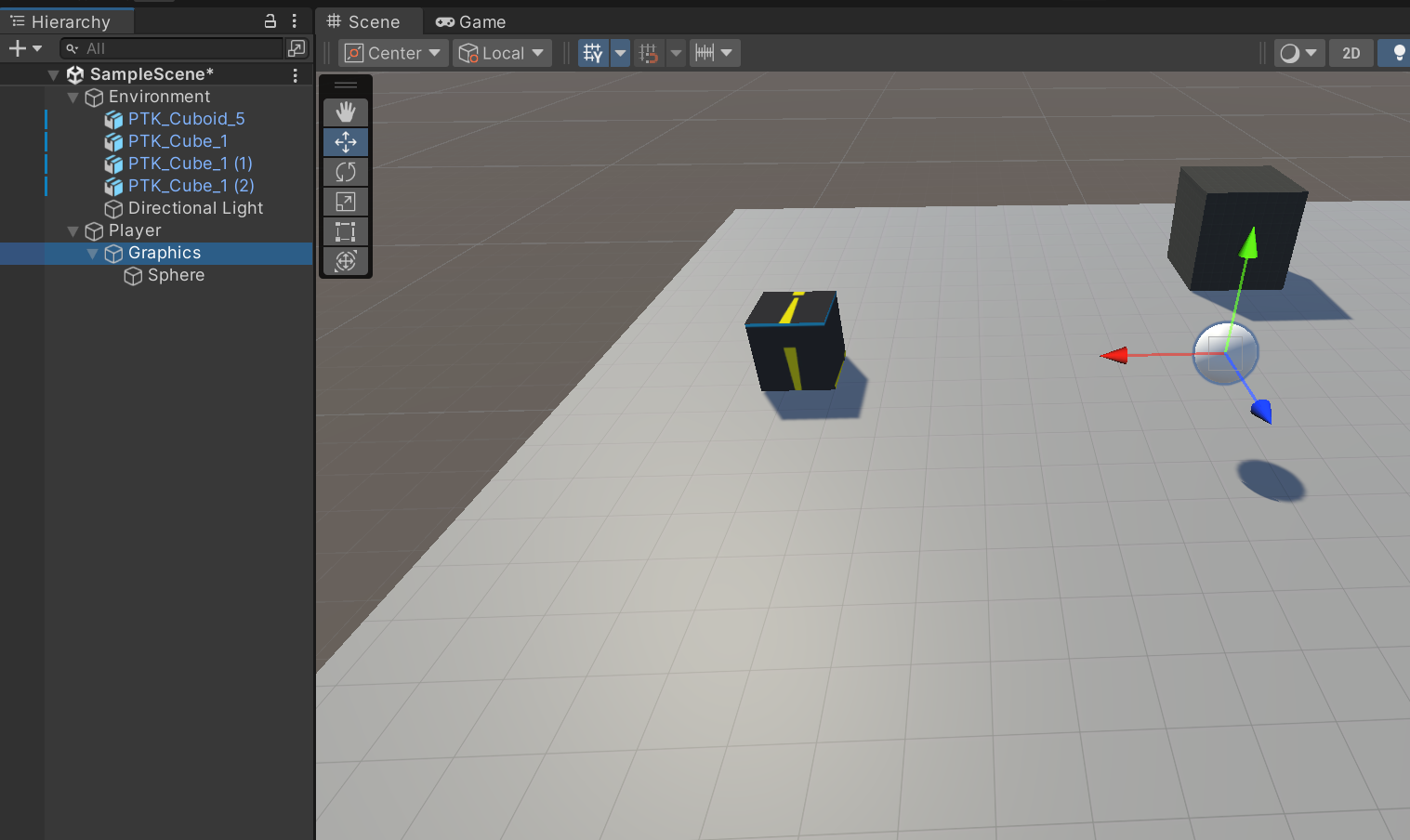1410x840 pixels.
Task: Toggle grid visibility in scene
Action: pyautogui.click(x=592, y=53)
